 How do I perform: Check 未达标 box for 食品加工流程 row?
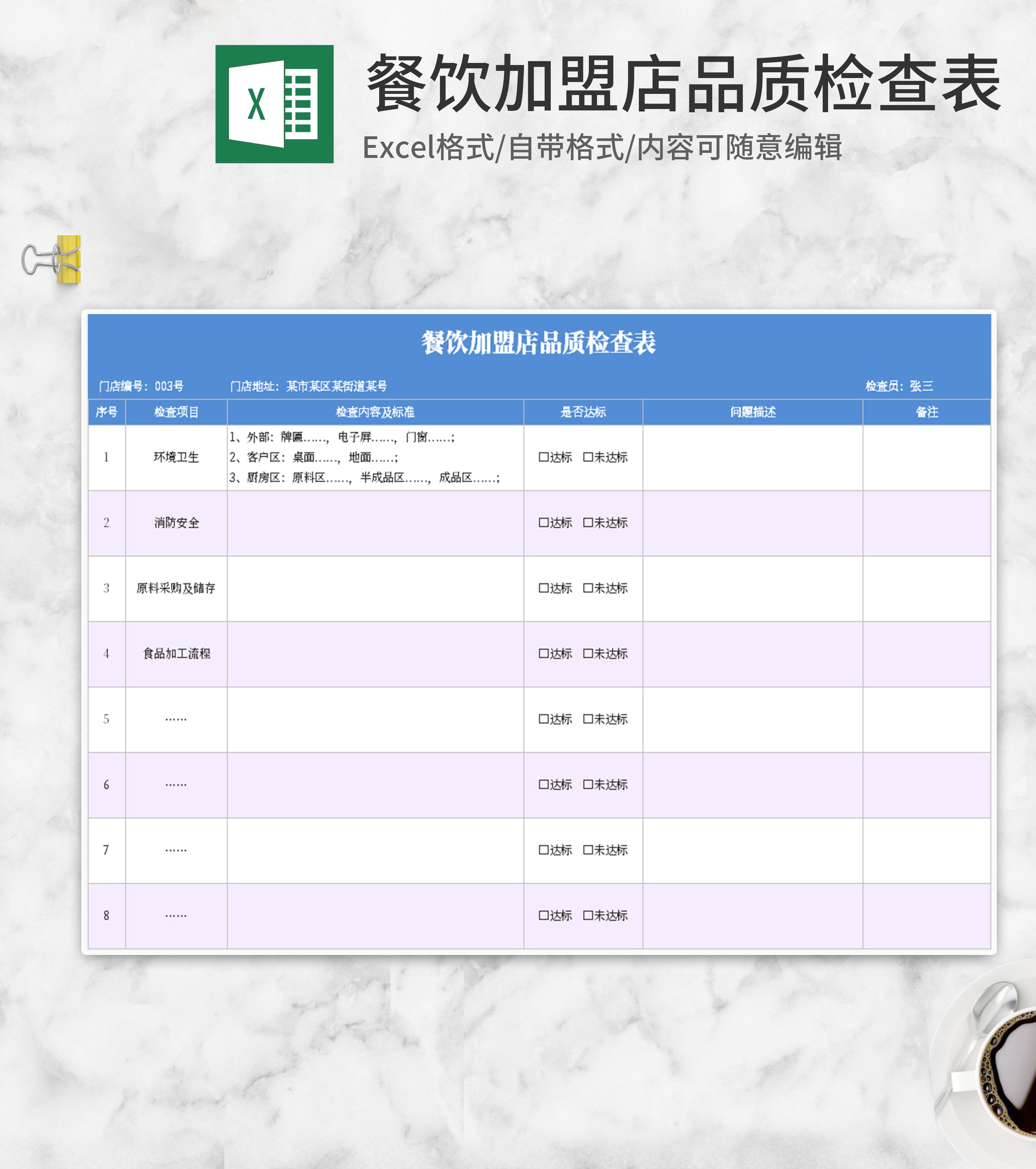coord(588,654)
